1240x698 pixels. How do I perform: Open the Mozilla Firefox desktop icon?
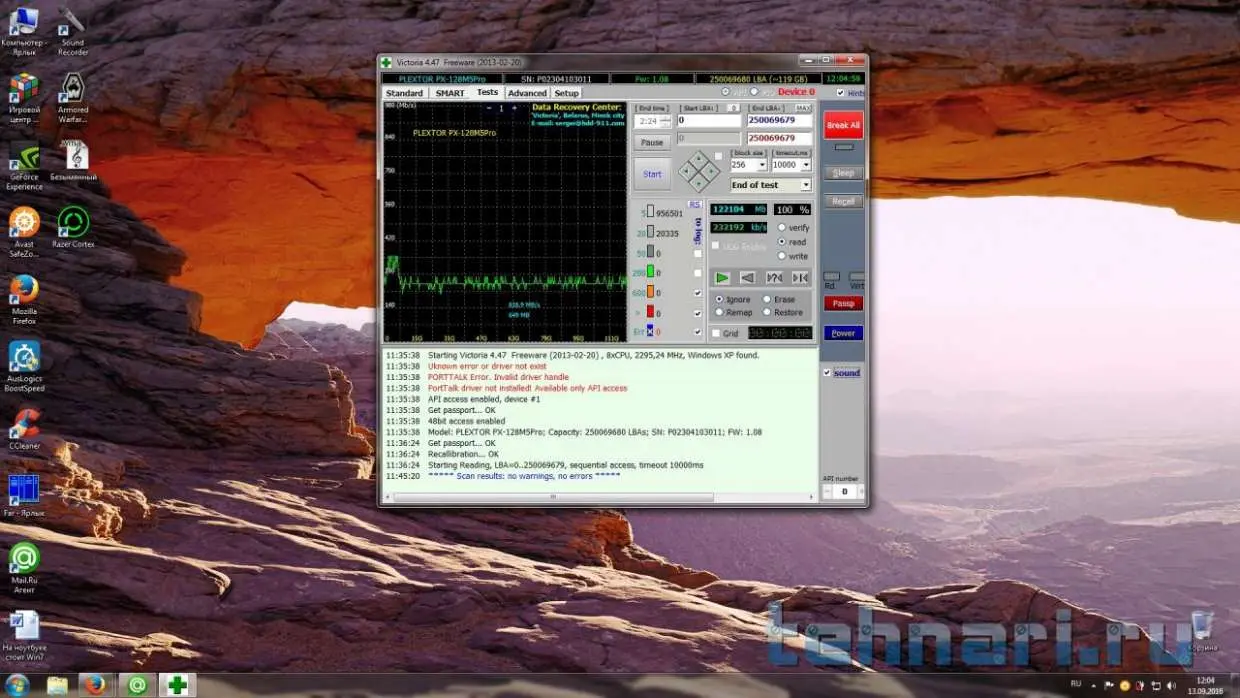(x=24, y=299)
